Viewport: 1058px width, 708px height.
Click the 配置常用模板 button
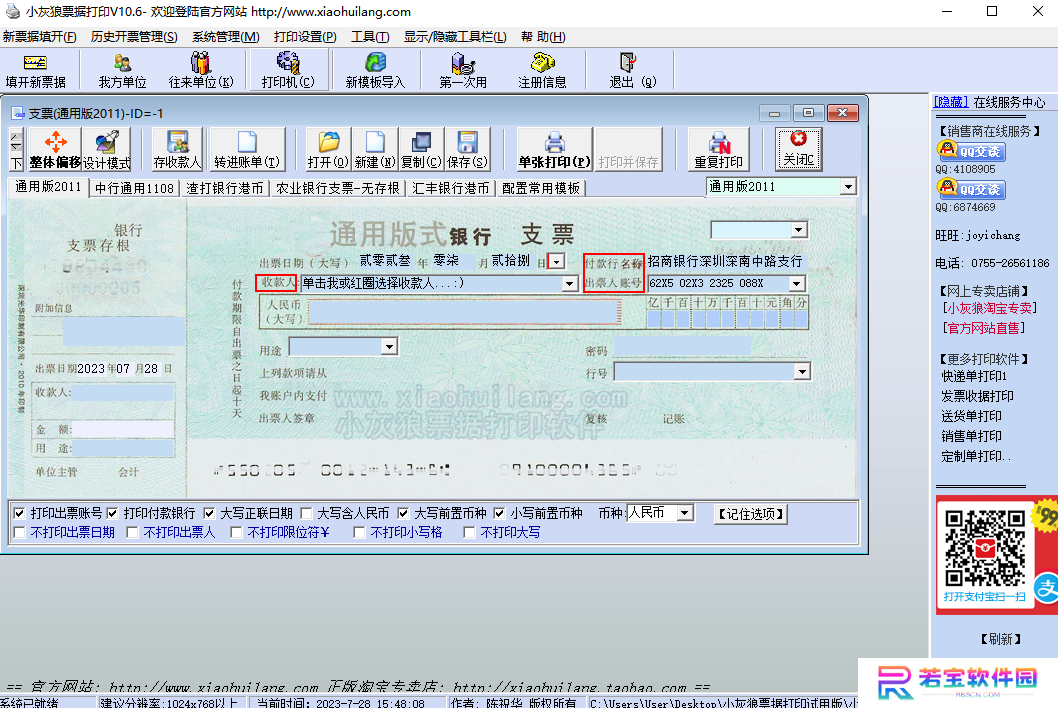click(541, 188)
